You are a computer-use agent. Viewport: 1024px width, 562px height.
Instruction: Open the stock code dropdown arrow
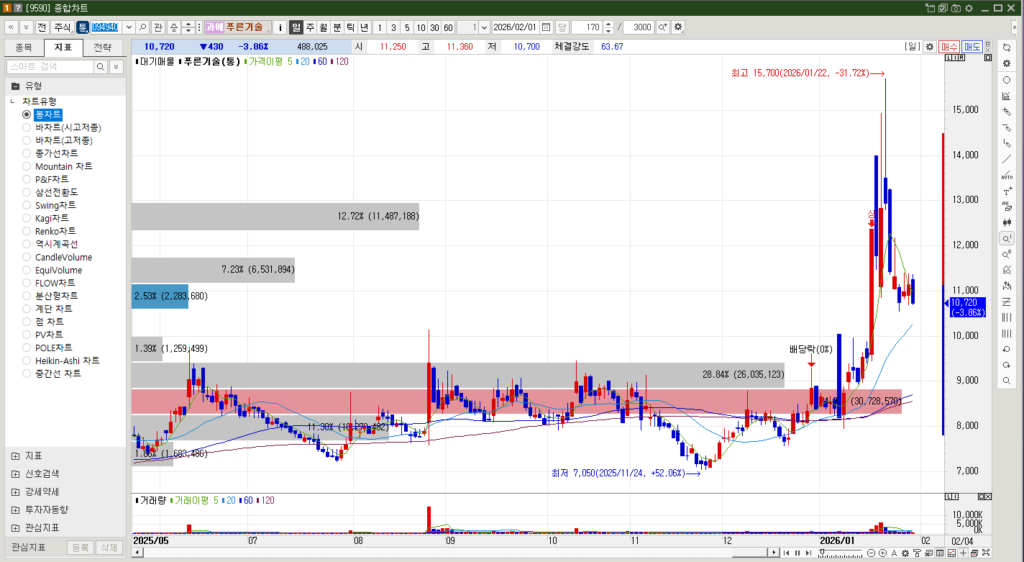(x=127, y=27)
